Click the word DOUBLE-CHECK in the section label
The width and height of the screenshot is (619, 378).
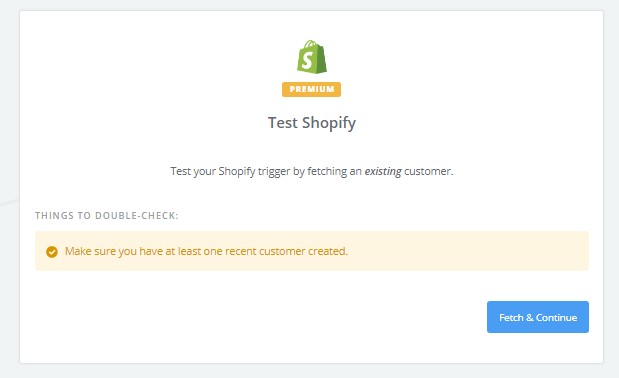[x=137, y=215]
